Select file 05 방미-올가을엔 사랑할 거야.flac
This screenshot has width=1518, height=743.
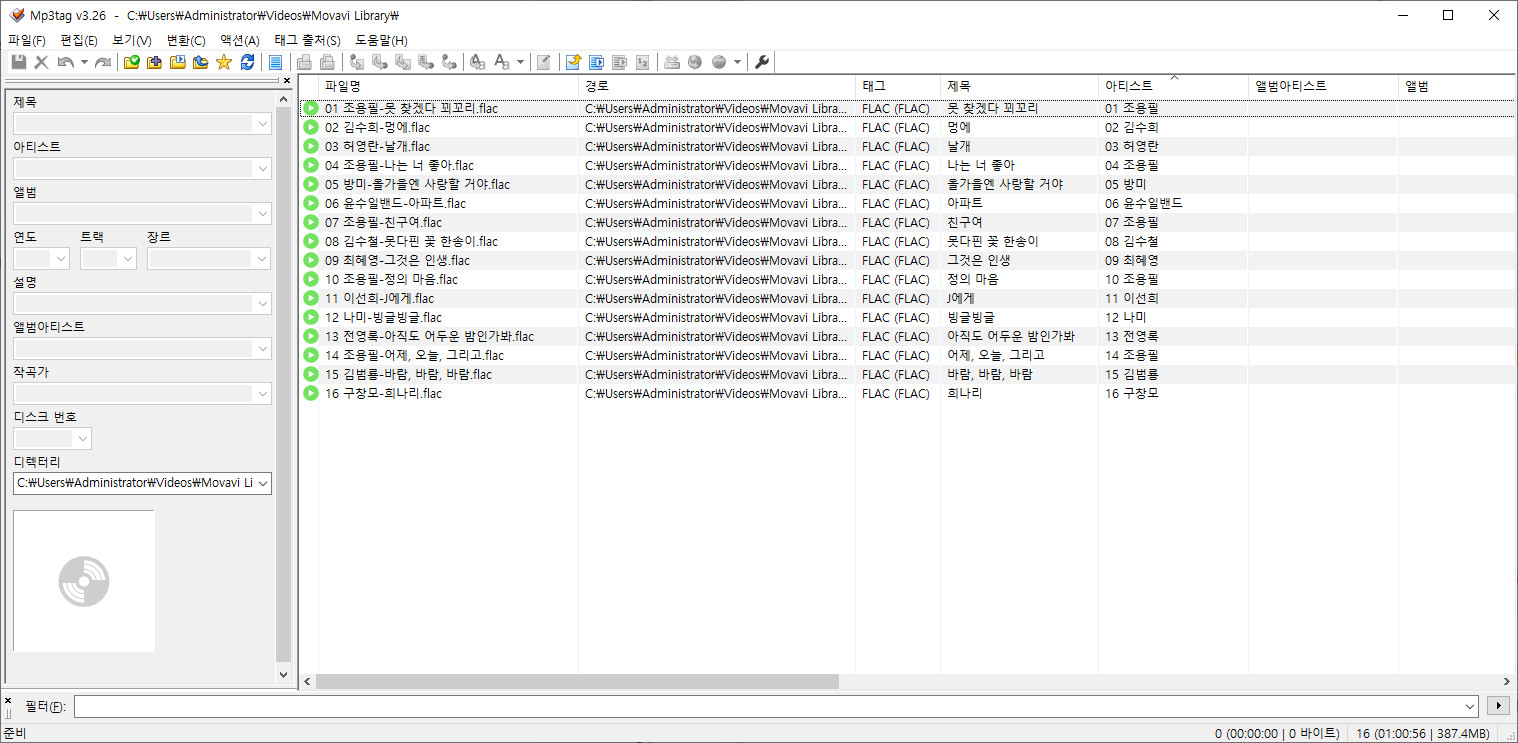point(417,184)
